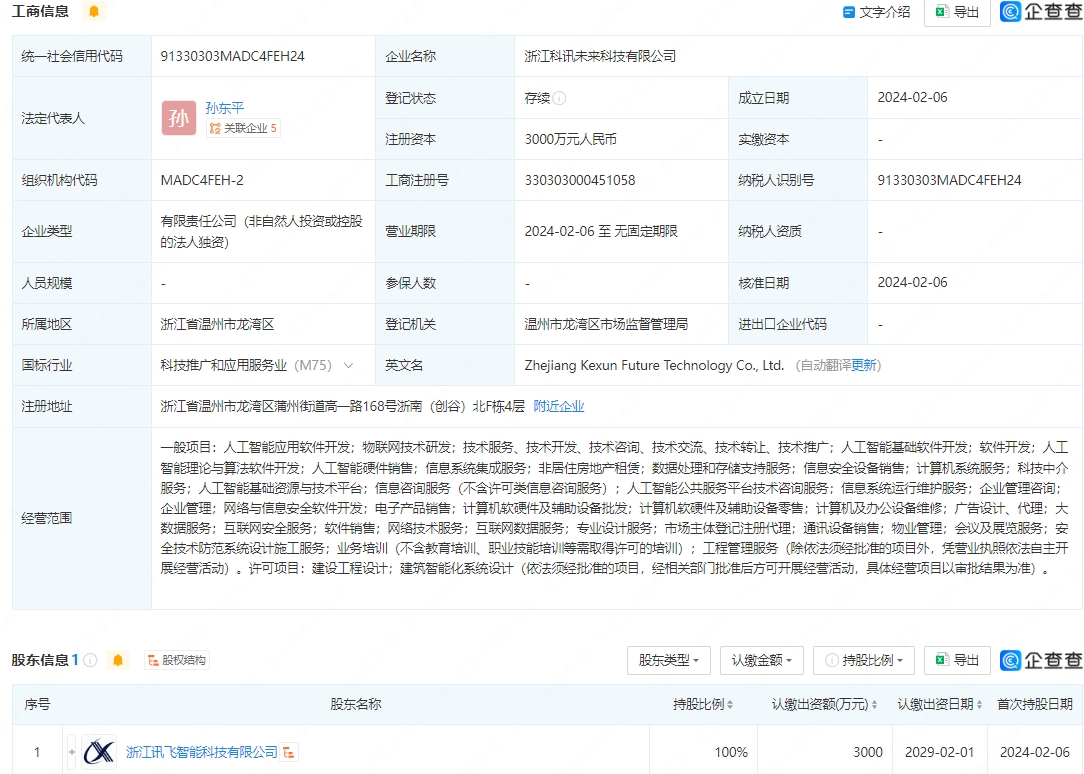
Task: Select company name 浙江科讯未来科技有限公司
Action: point(600,57)
